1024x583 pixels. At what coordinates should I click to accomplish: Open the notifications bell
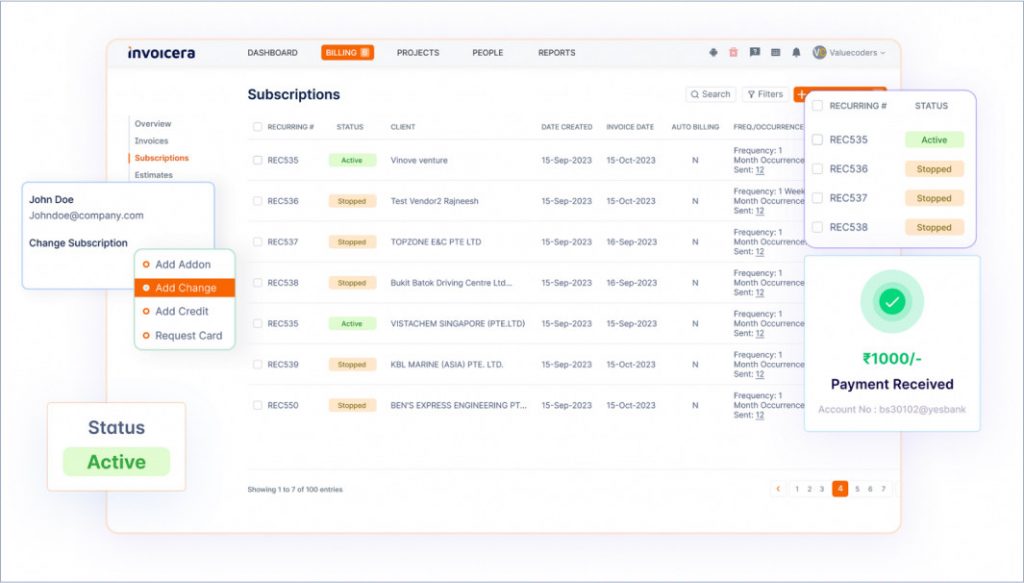796,52
